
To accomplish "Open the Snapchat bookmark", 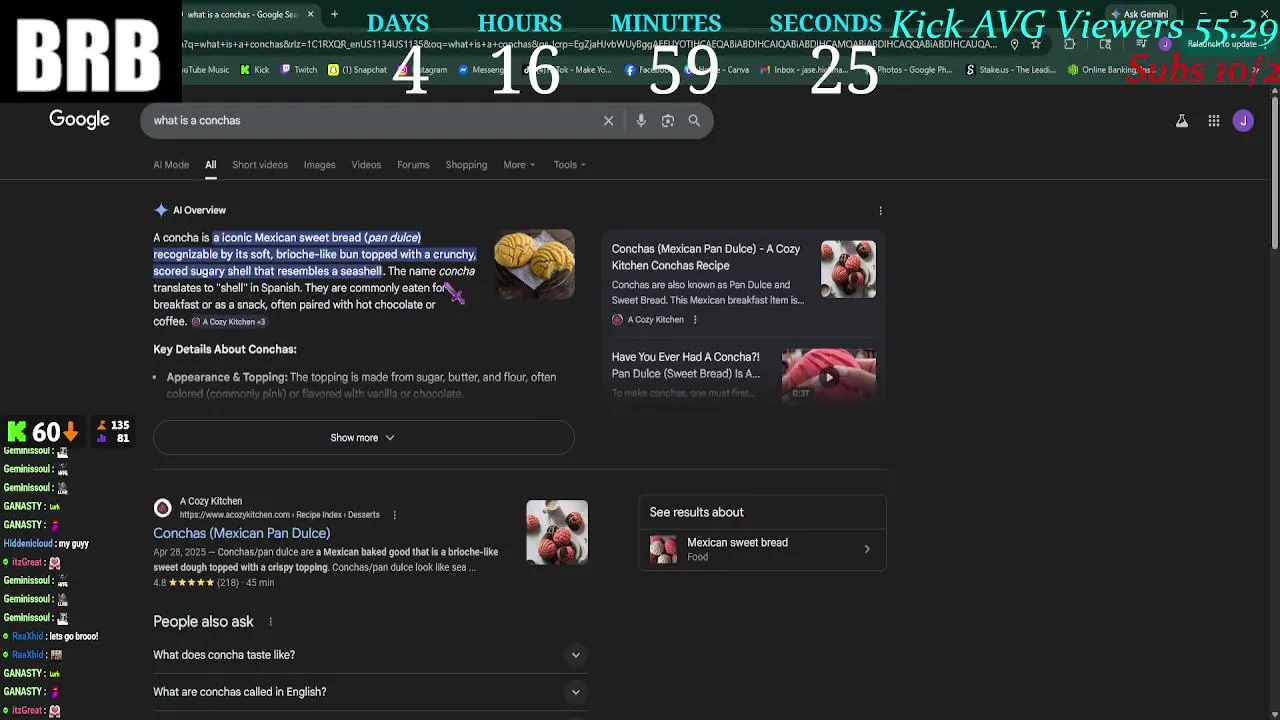I will pyautogui.click(x=358, y=70).
